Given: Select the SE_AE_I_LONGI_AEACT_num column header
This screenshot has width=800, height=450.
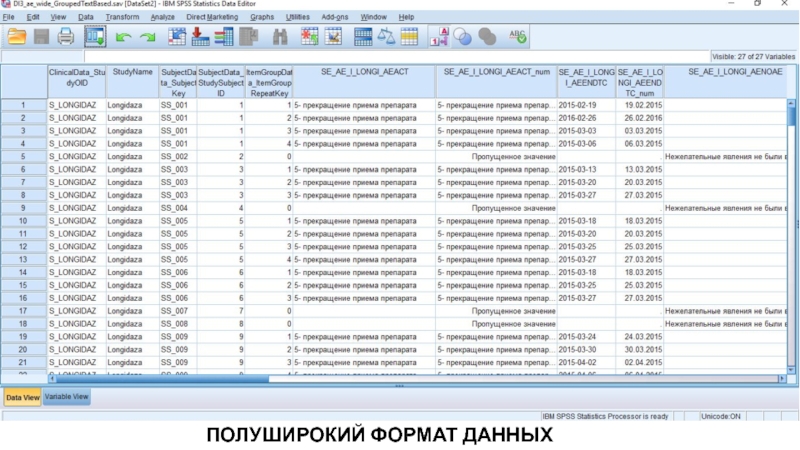Looking at the screenshot, I should point(496,82).
